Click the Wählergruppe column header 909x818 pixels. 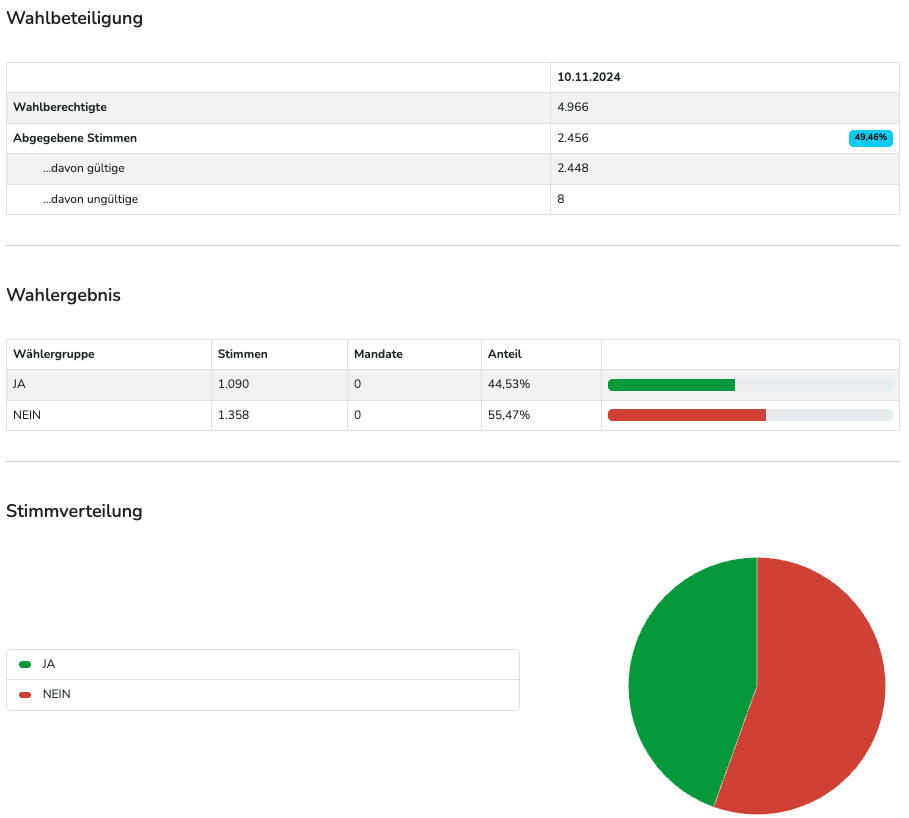tap(53, 354)
